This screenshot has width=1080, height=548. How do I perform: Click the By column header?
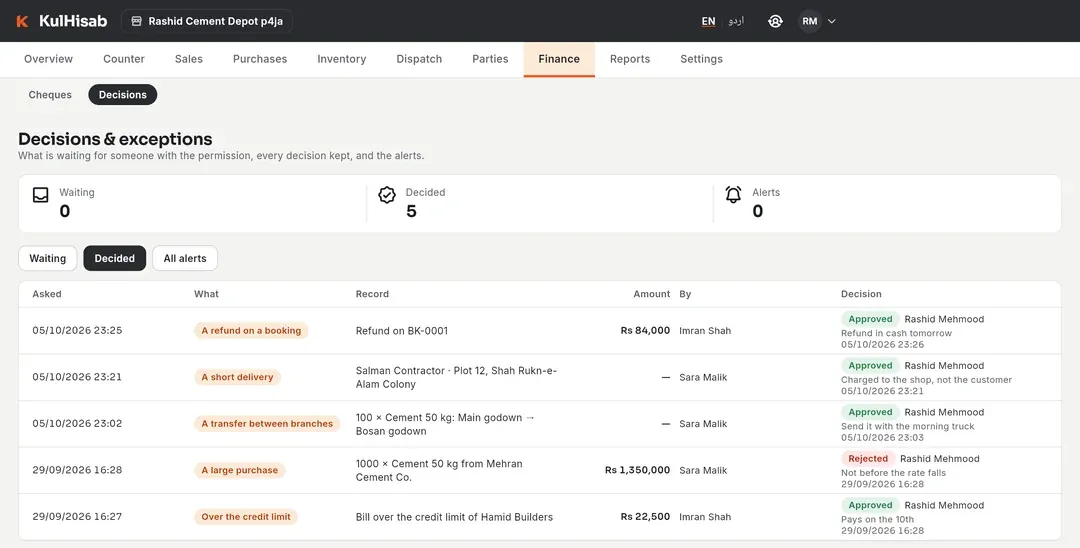(x=685, y=294)
